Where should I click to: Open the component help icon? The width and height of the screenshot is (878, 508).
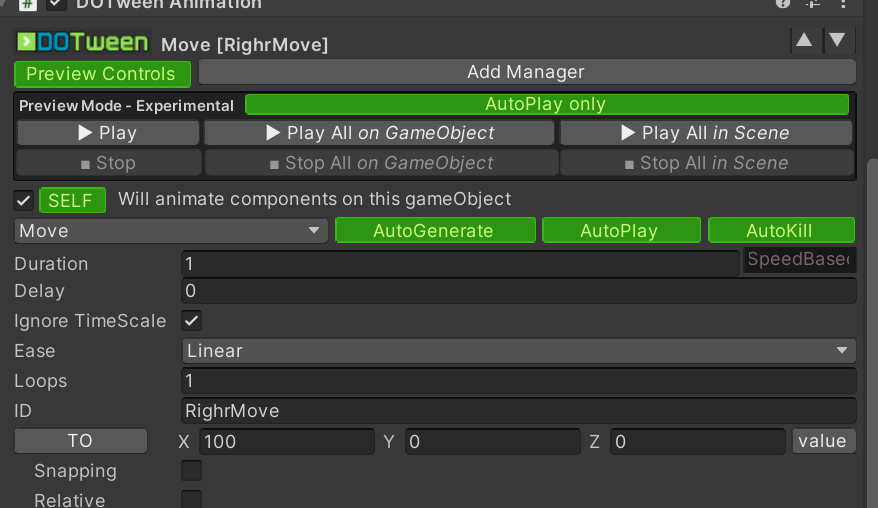tap(783, 3)
